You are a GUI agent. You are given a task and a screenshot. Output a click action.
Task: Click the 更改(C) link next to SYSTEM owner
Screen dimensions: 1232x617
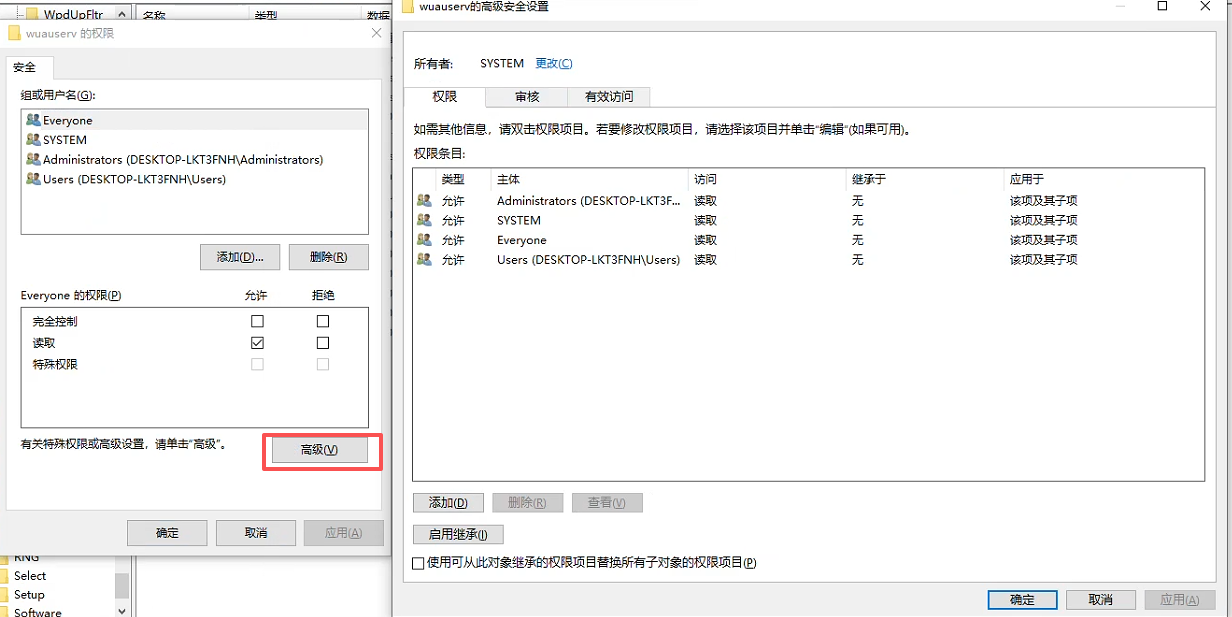click(556, 63)
